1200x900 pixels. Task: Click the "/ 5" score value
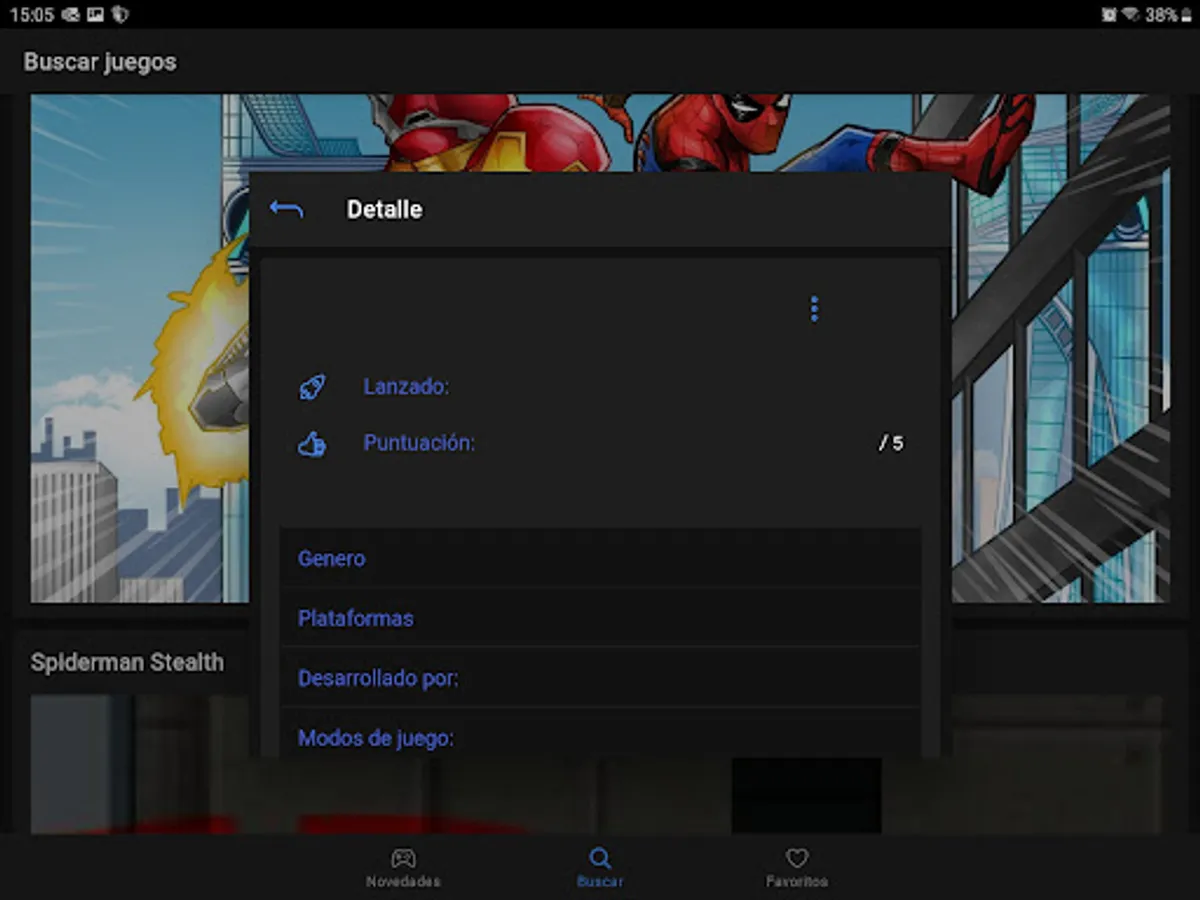(x=891, y=443)
